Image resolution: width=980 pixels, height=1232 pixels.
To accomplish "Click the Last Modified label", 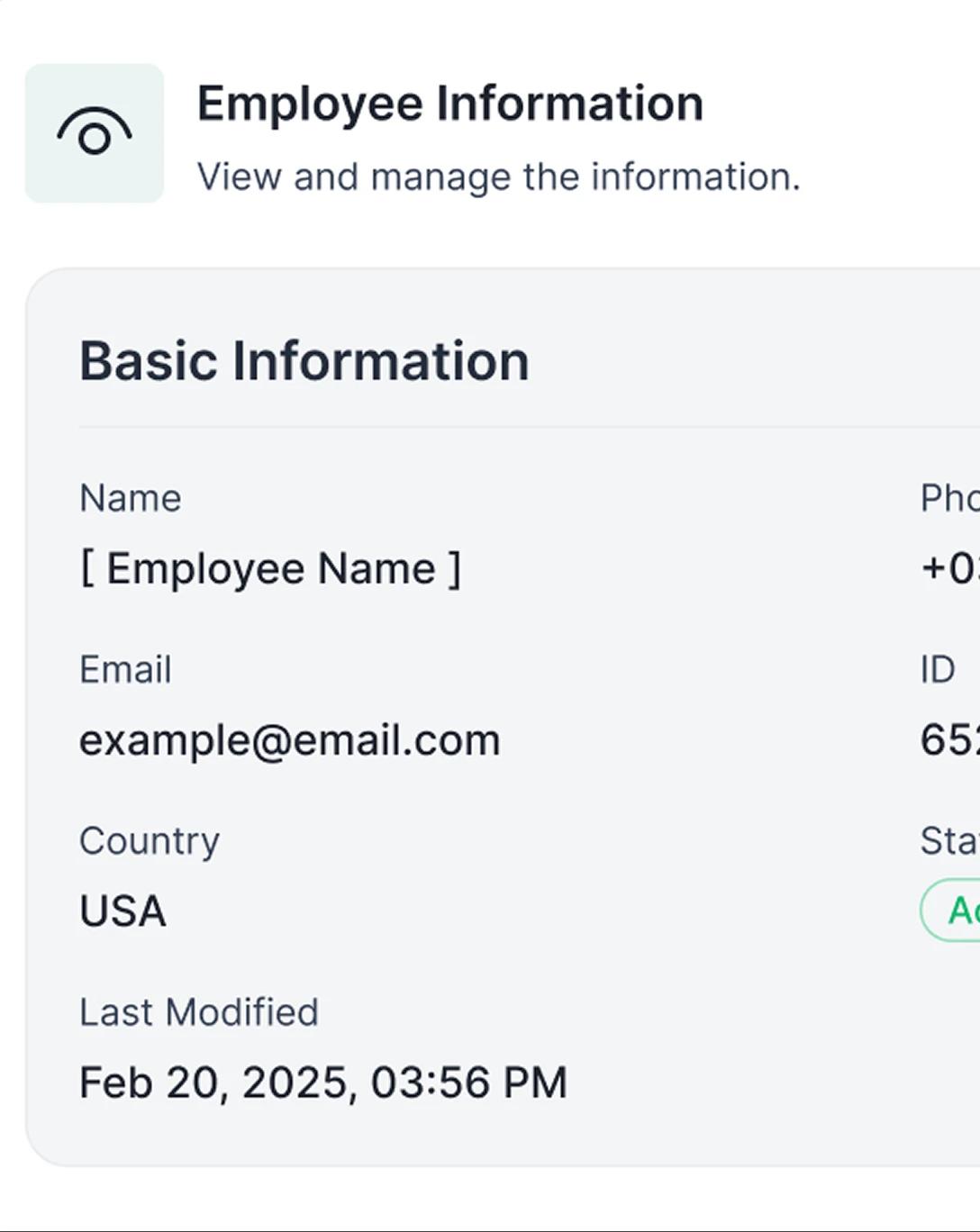I will point(199,1012).
